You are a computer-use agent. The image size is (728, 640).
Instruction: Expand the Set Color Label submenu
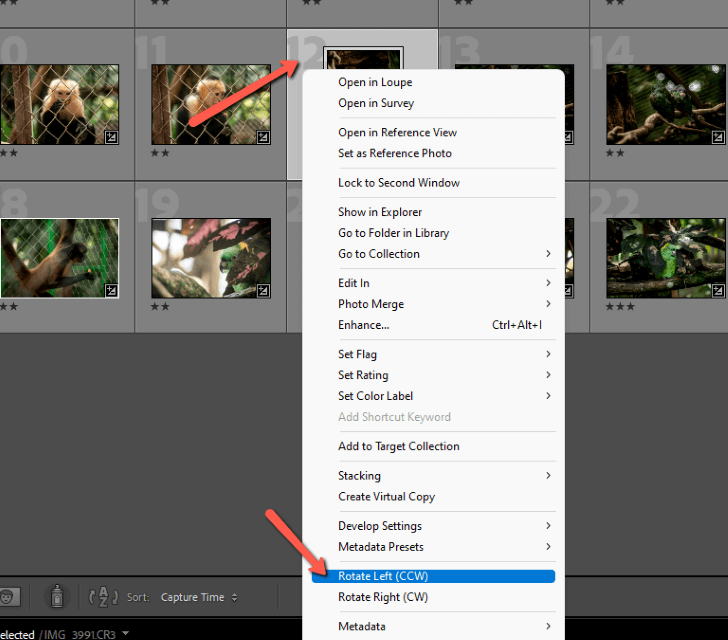[433, 396]
